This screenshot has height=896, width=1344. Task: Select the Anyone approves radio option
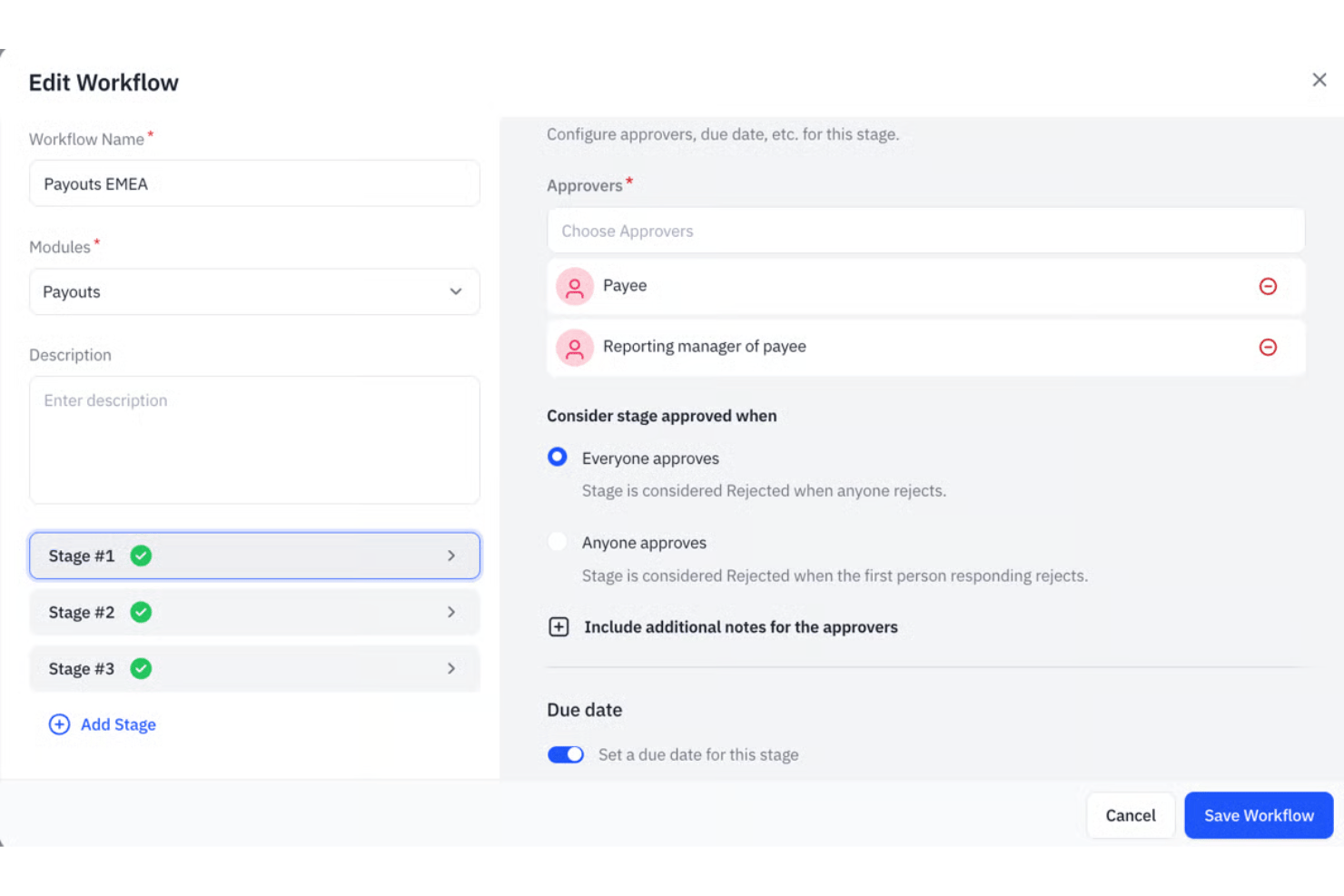point(558,541)
